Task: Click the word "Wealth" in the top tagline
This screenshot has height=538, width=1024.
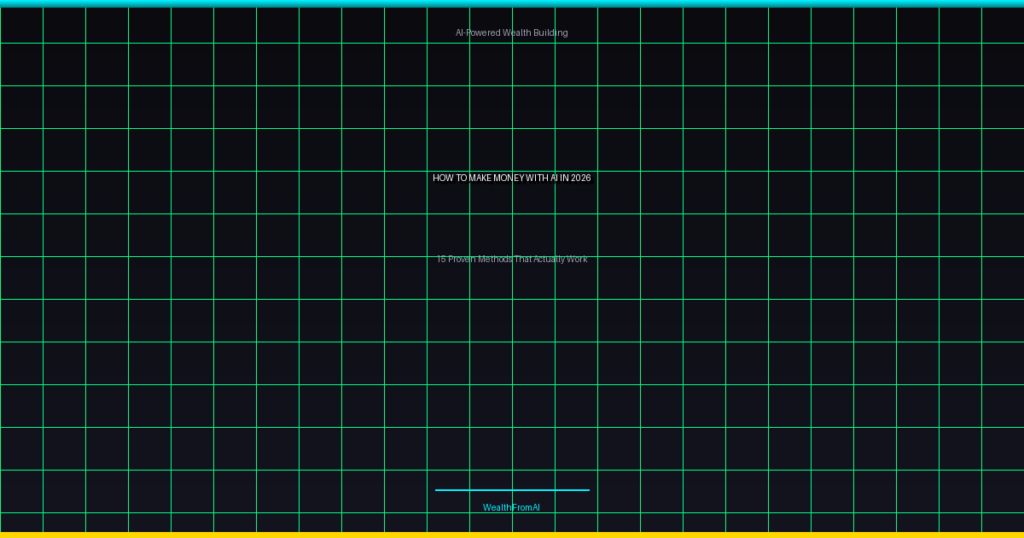Action: pos(517,33)
